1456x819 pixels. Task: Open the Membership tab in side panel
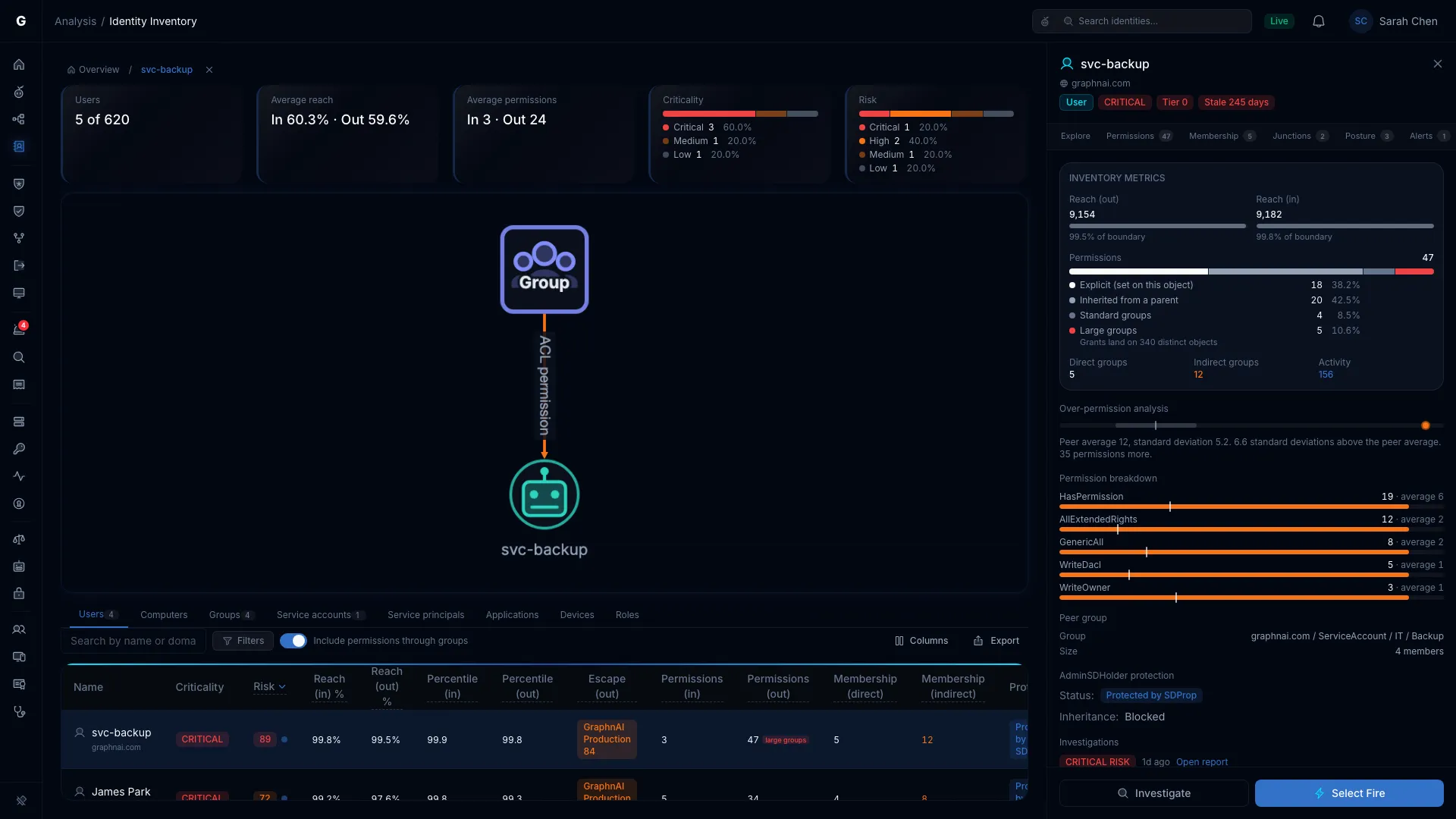click(1222, 136)
